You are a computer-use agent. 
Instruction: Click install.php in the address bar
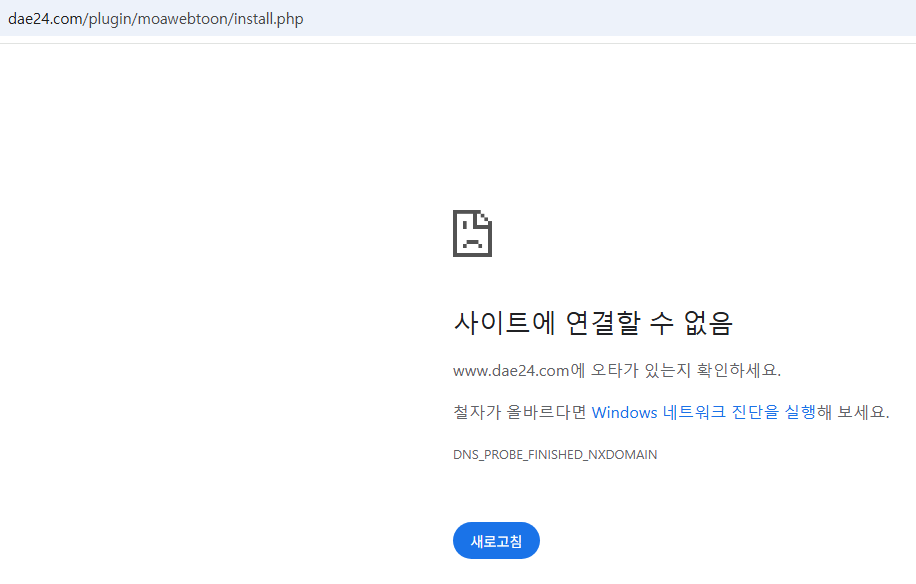pyautogui.click(x=267, y=19)
